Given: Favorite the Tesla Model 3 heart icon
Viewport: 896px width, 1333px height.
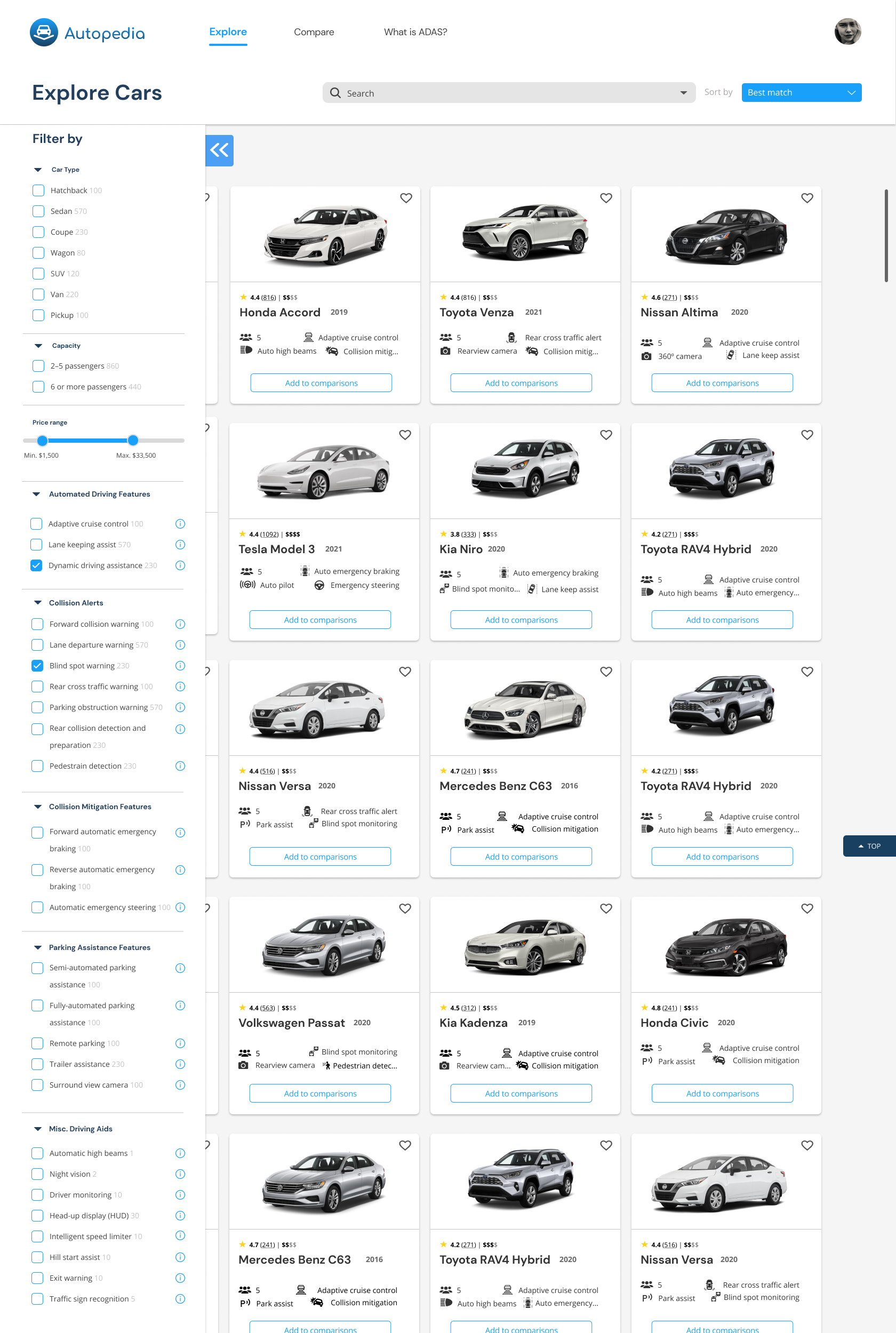Looking at the screenshot, I should [x=405, y=435].
